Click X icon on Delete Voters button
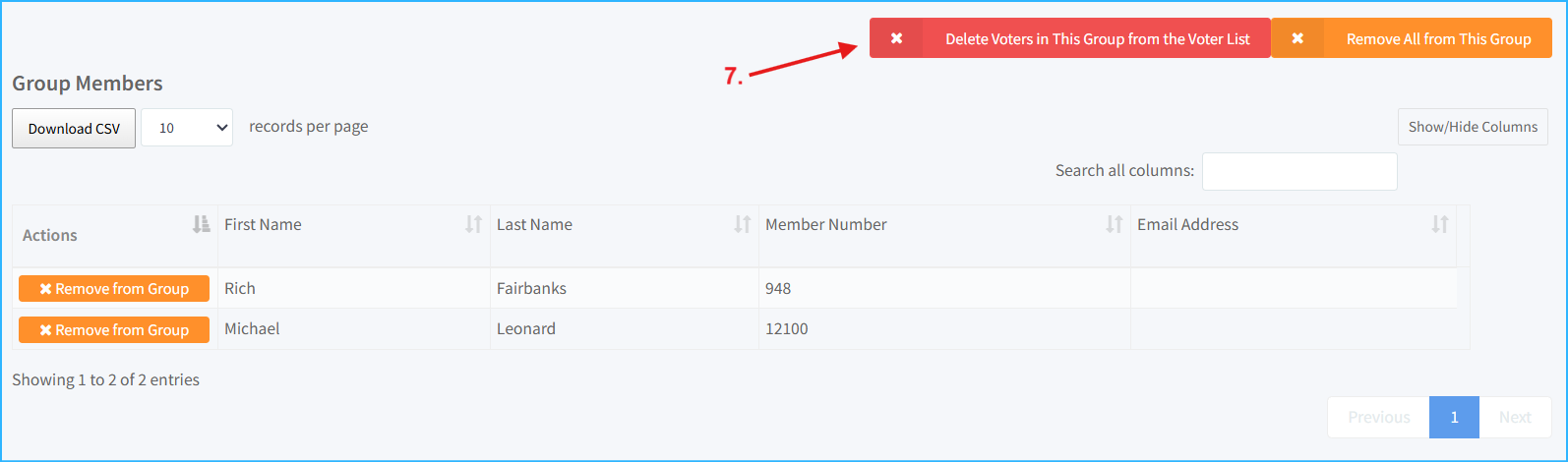 pyautogui.click(x=896, y=38)
